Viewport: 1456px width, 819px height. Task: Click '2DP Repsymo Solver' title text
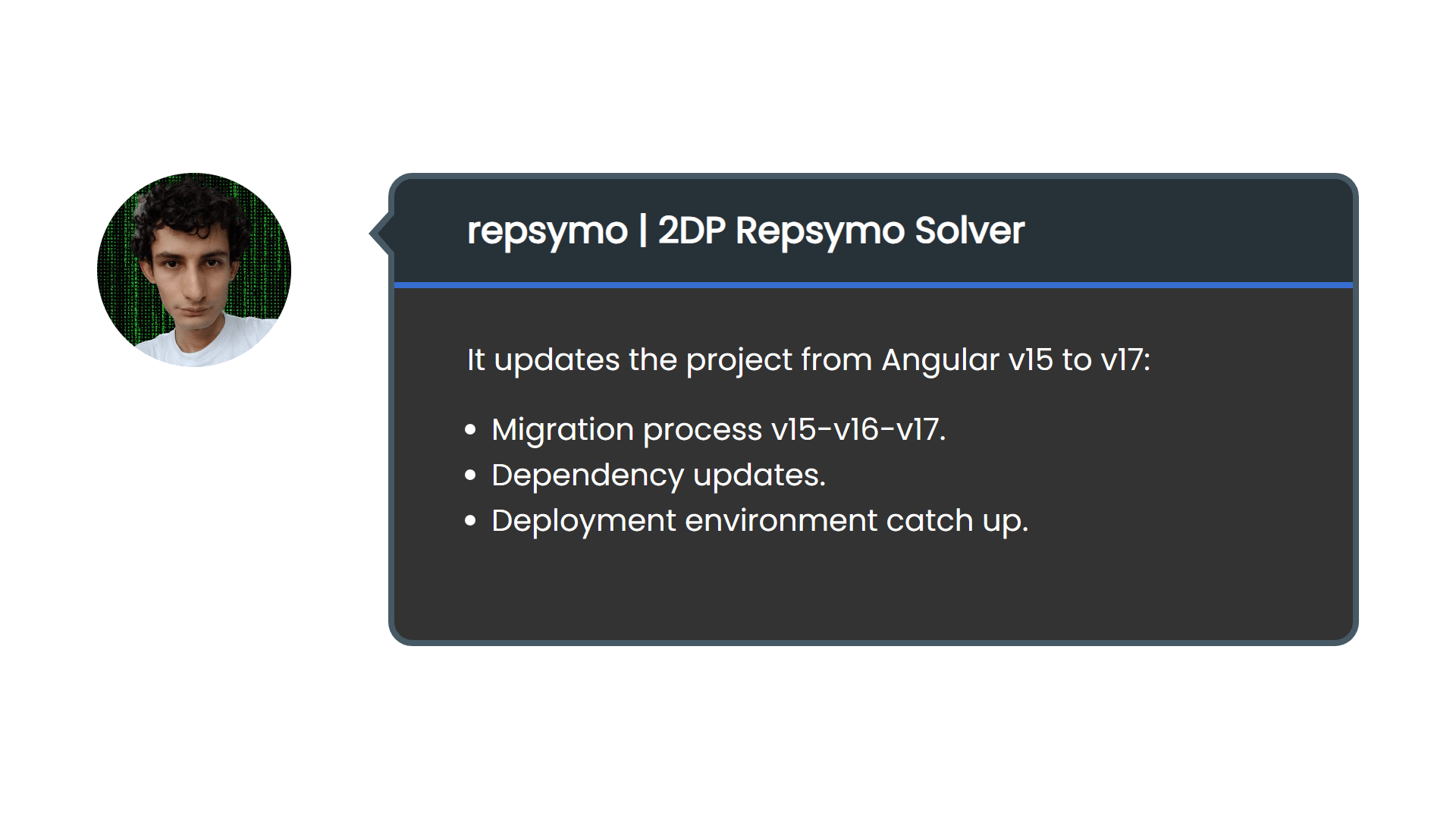pos(840,231)
